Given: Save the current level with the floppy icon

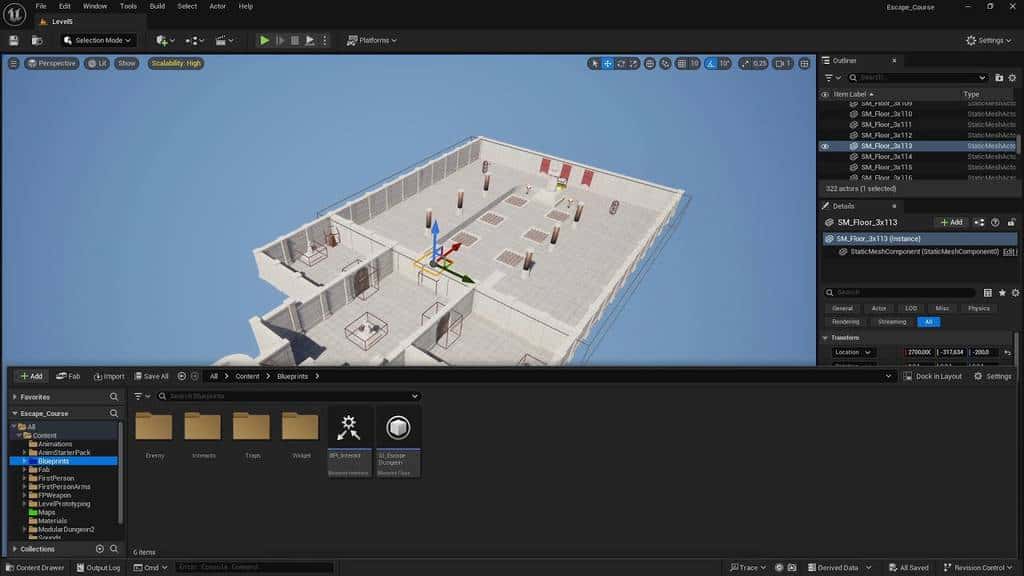Looking at the screenshot, I should pos(14,40).
